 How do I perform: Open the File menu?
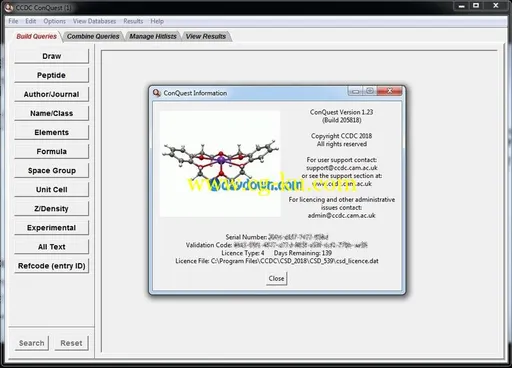[x=13, y=21]
